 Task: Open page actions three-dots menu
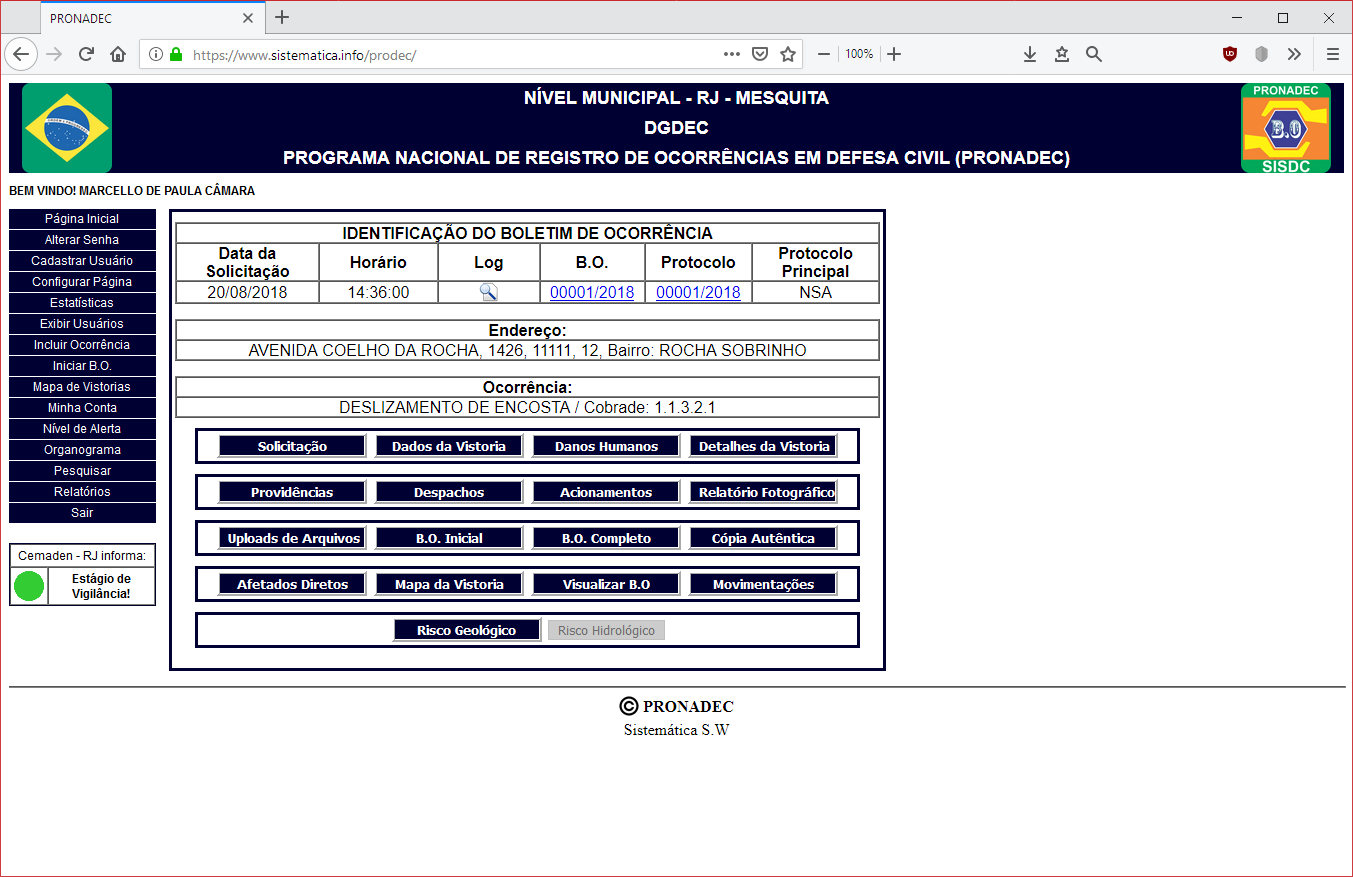[732, 54]
